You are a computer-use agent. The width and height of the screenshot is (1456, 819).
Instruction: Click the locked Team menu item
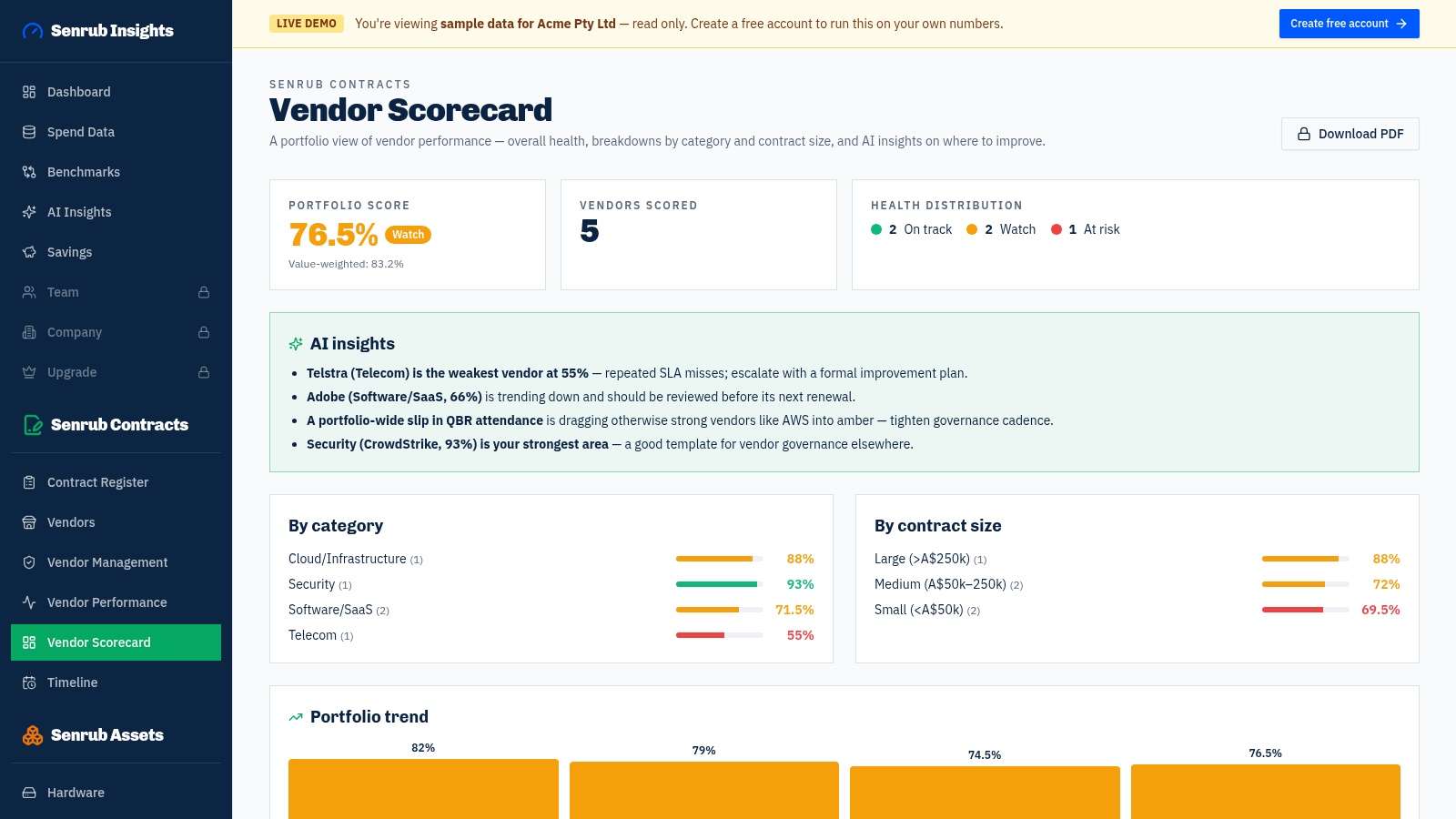pyautogui.click(x=116, y=292)
